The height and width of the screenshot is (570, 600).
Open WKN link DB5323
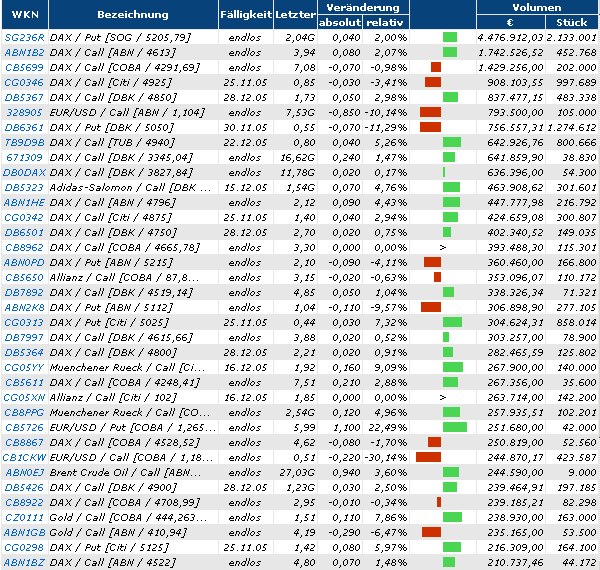click(x=24, y=187)
